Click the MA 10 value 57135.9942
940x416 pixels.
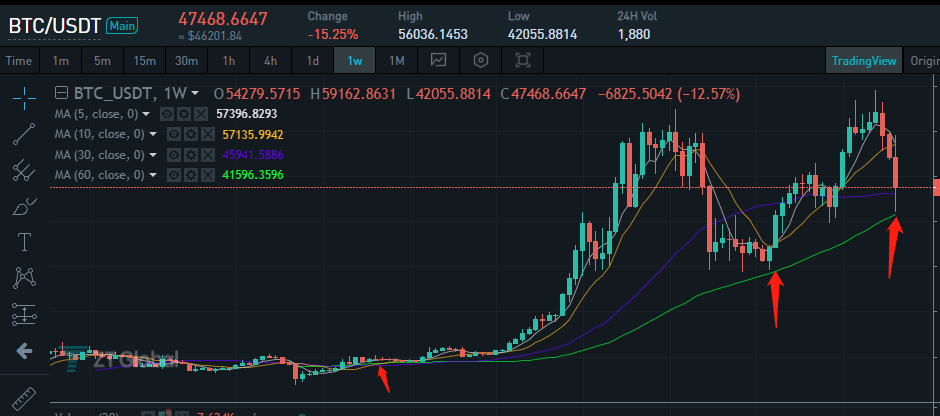coord(252,134)
